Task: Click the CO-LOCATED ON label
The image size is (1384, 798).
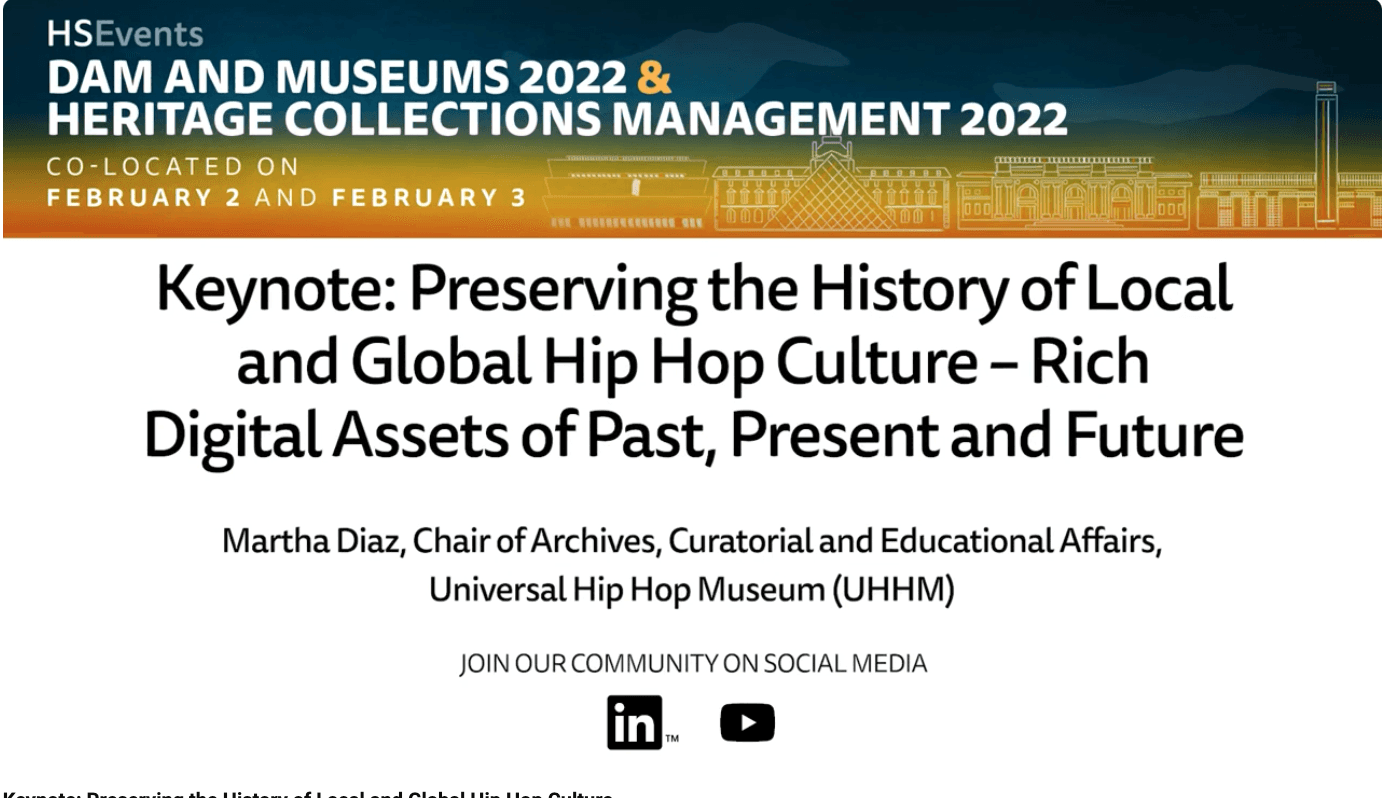Action: tap(170, 165)
